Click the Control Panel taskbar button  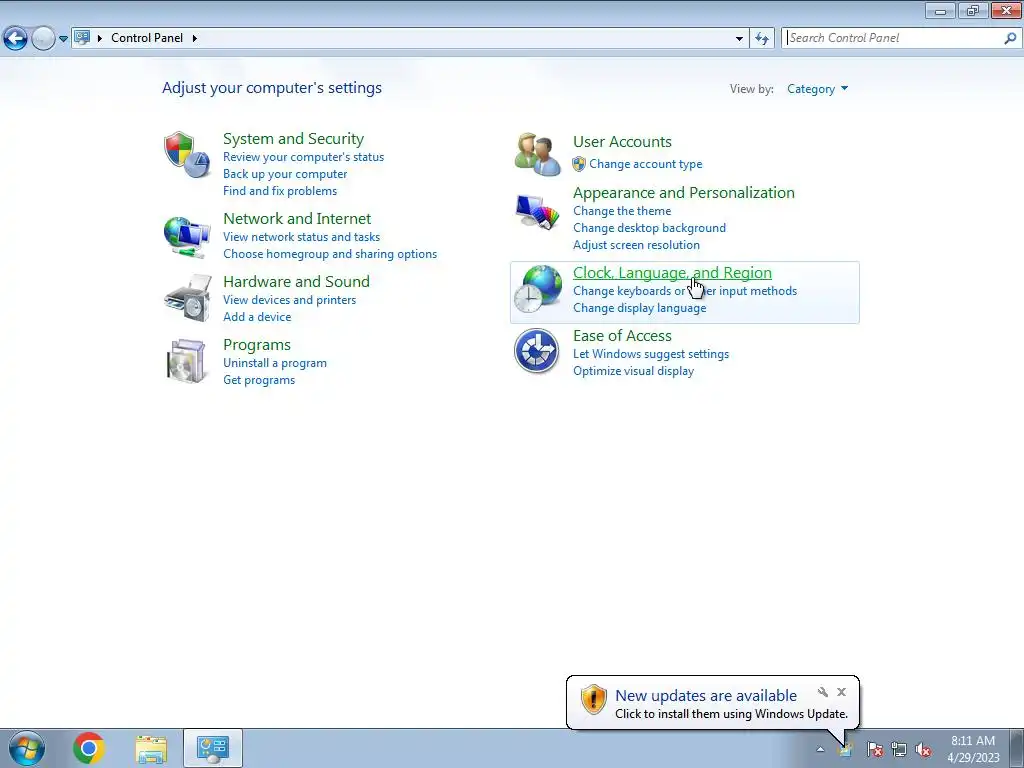[x=213, y=748]
